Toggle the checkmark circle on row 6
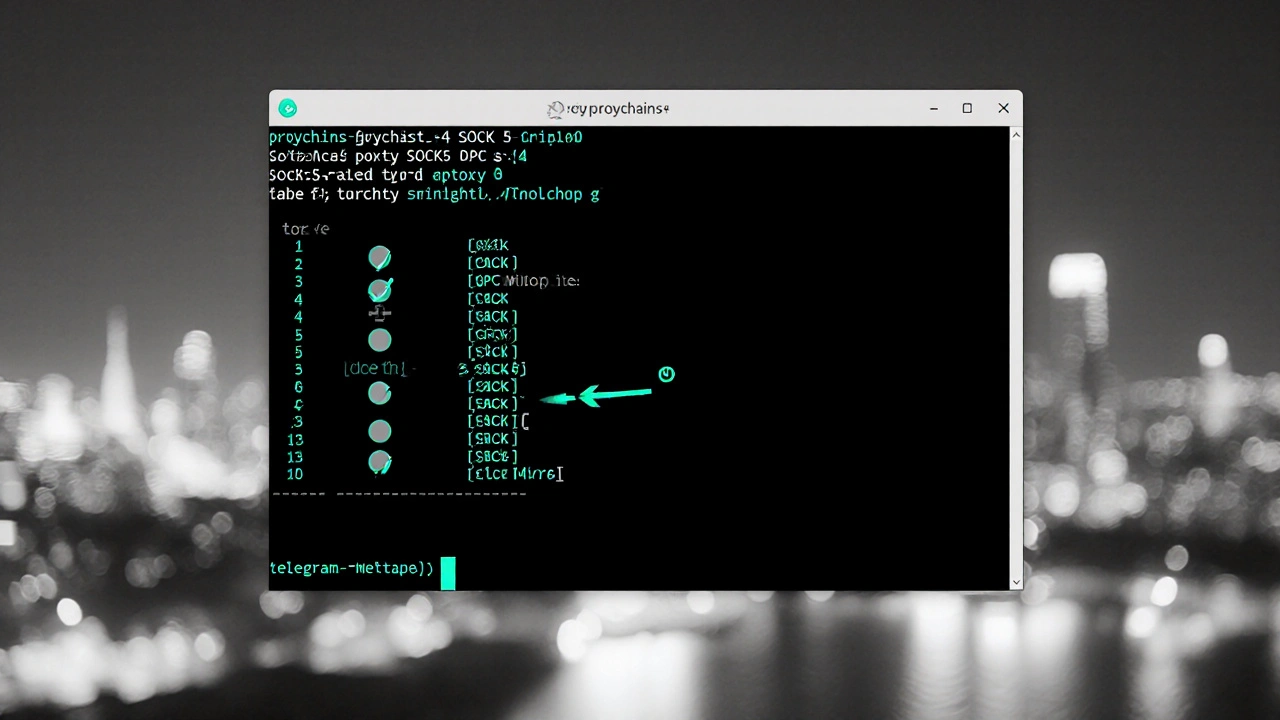The width and height of the screenshot is (1280, 720). [379, 393]
